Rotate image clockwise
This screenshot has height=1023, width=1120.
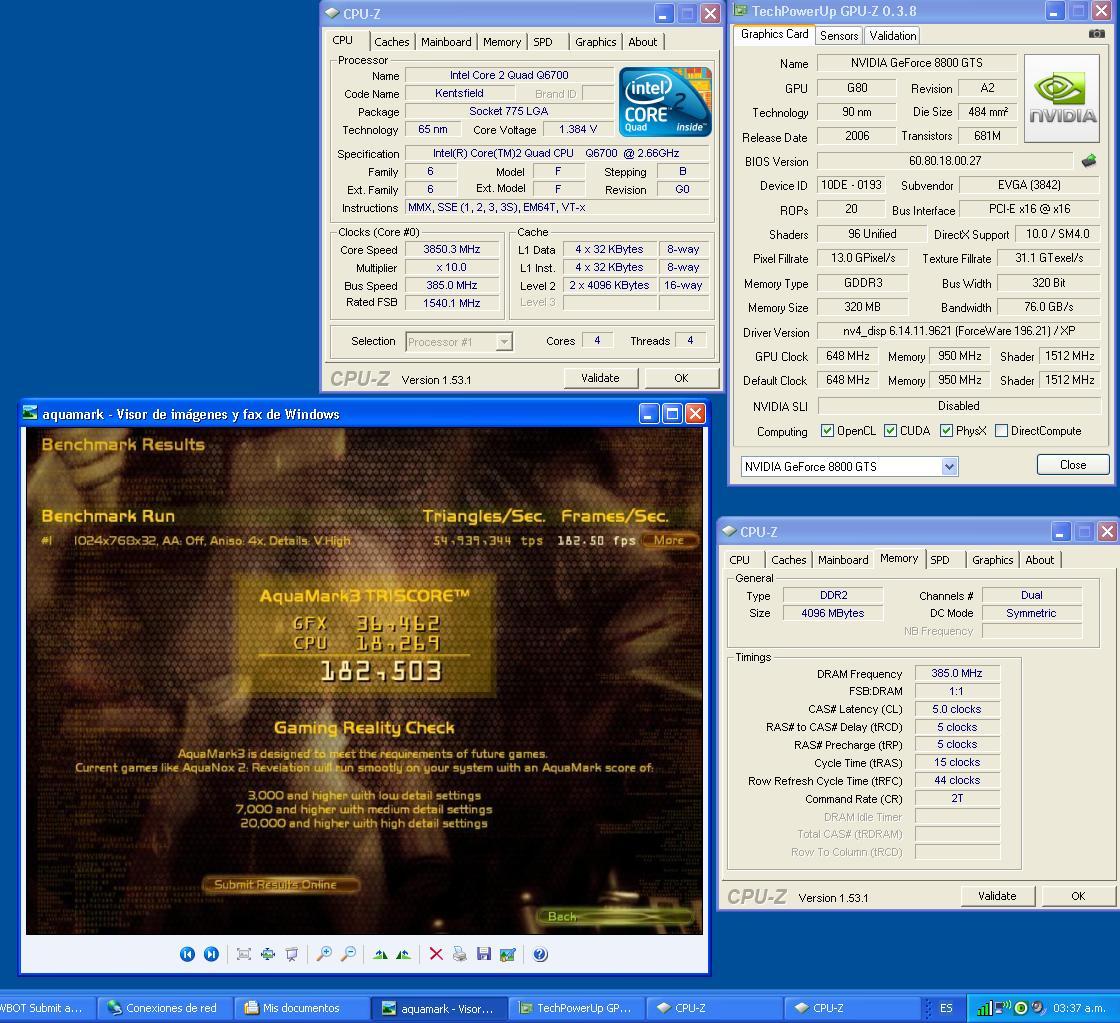381,954
